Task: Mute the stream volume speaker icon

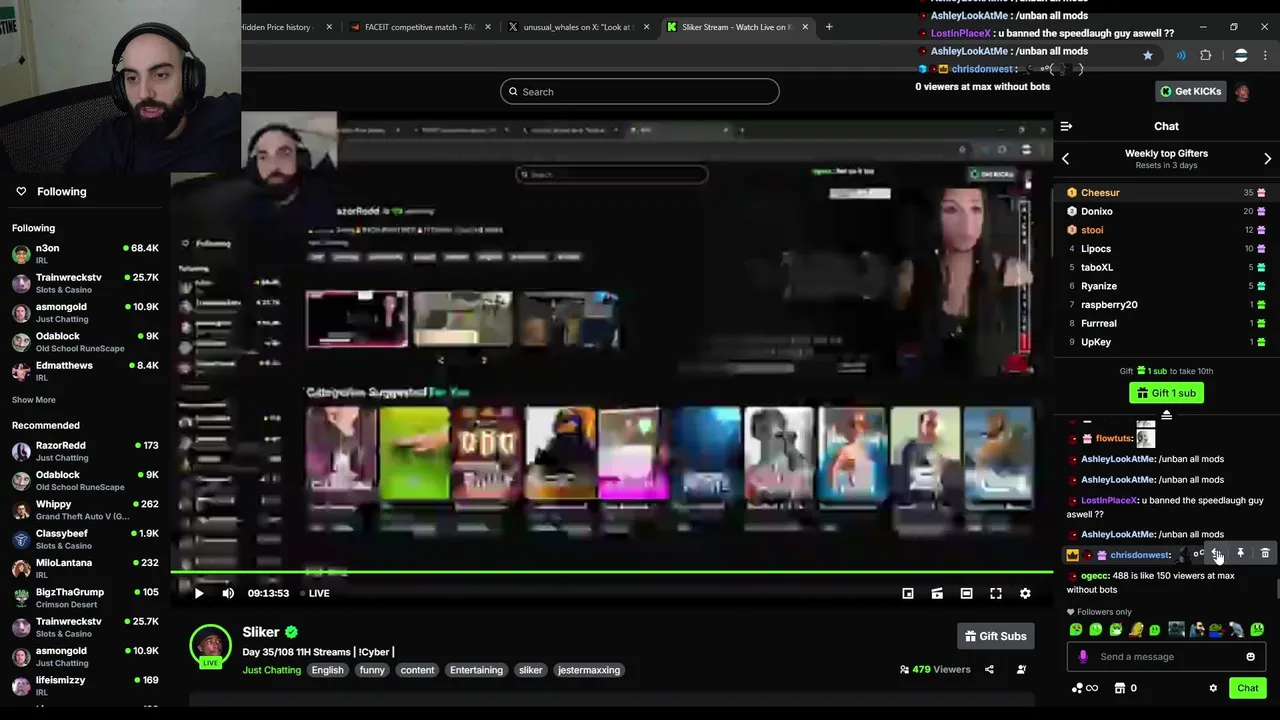Action: click(228, 593)
